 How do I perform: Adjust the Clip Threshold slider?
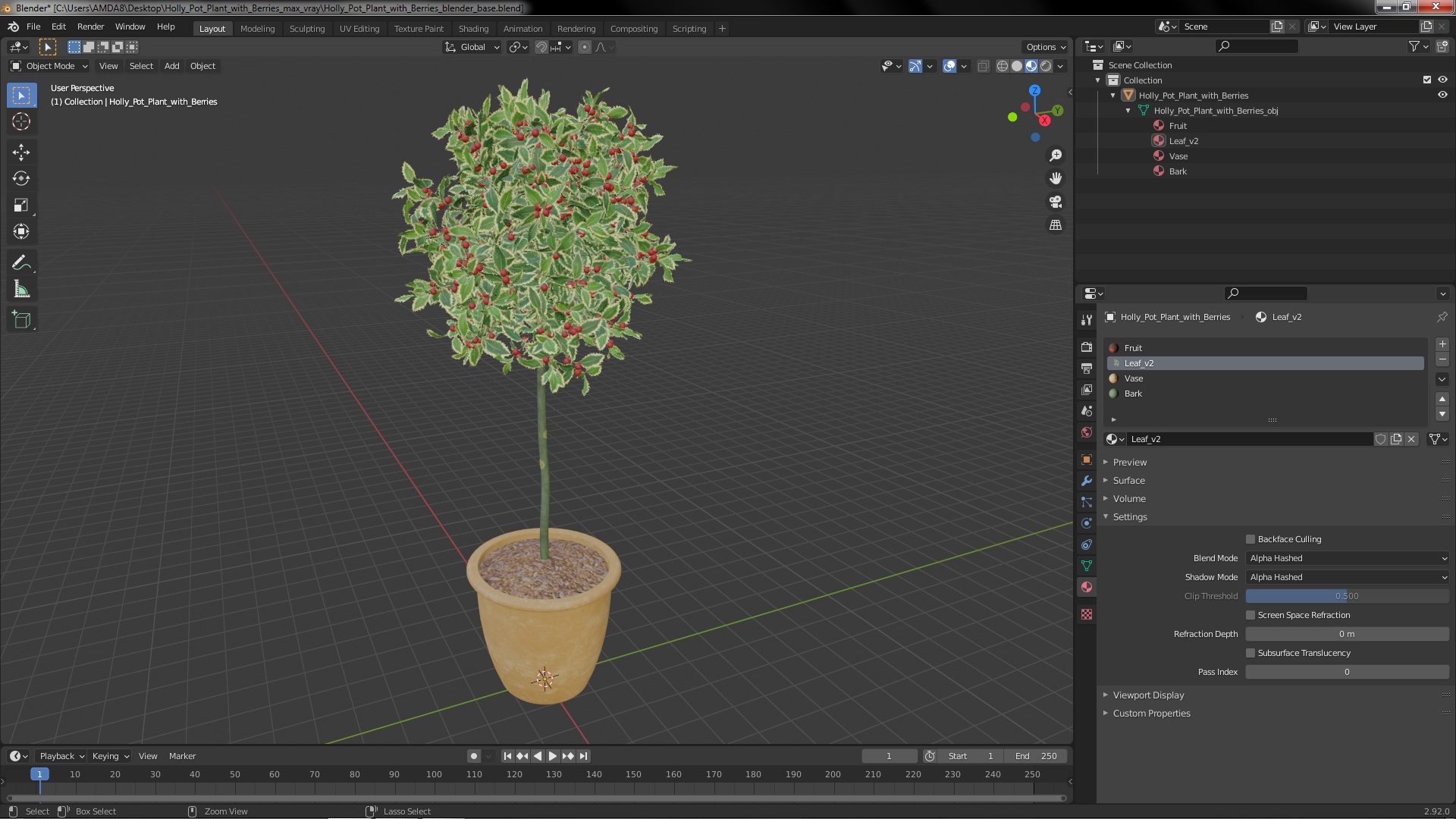point(1348,596)
